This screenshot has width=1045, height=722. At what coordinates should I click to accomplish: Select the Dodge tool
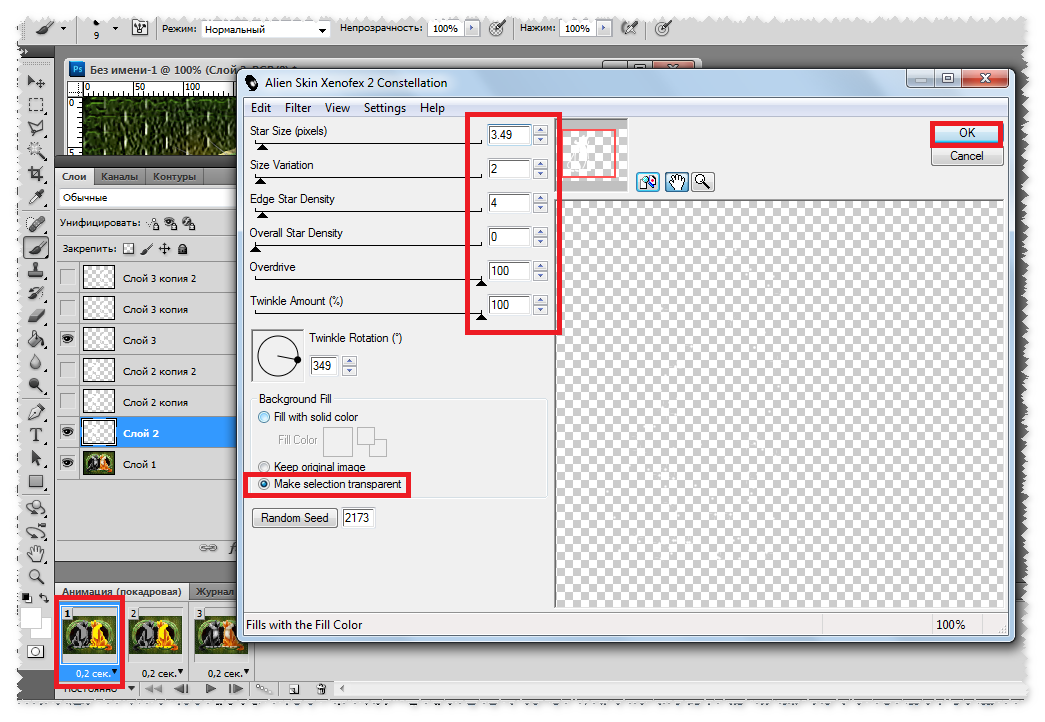click(x=36, y=385)
